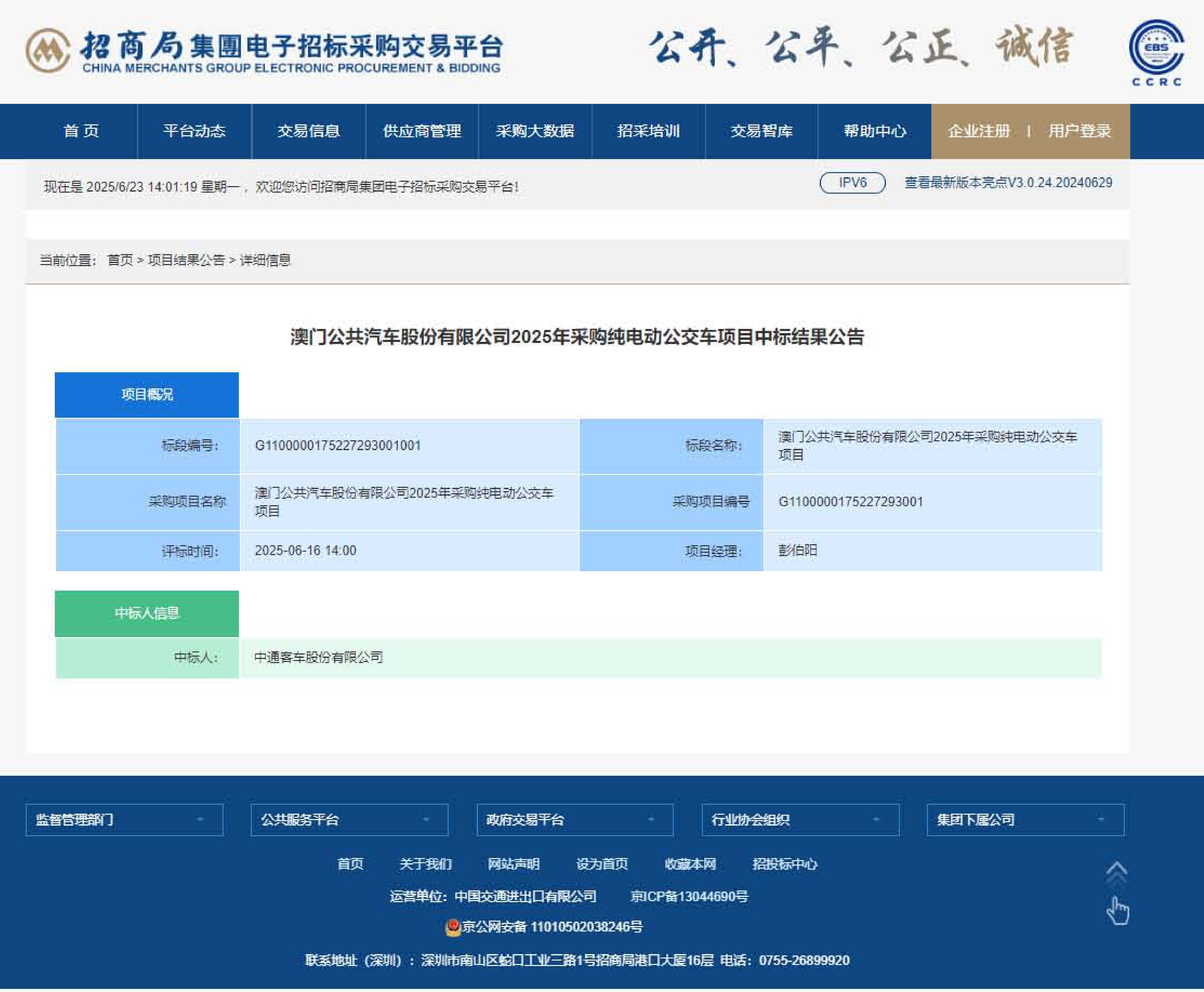Open the 招采培训 navigation item

[649, 131]
